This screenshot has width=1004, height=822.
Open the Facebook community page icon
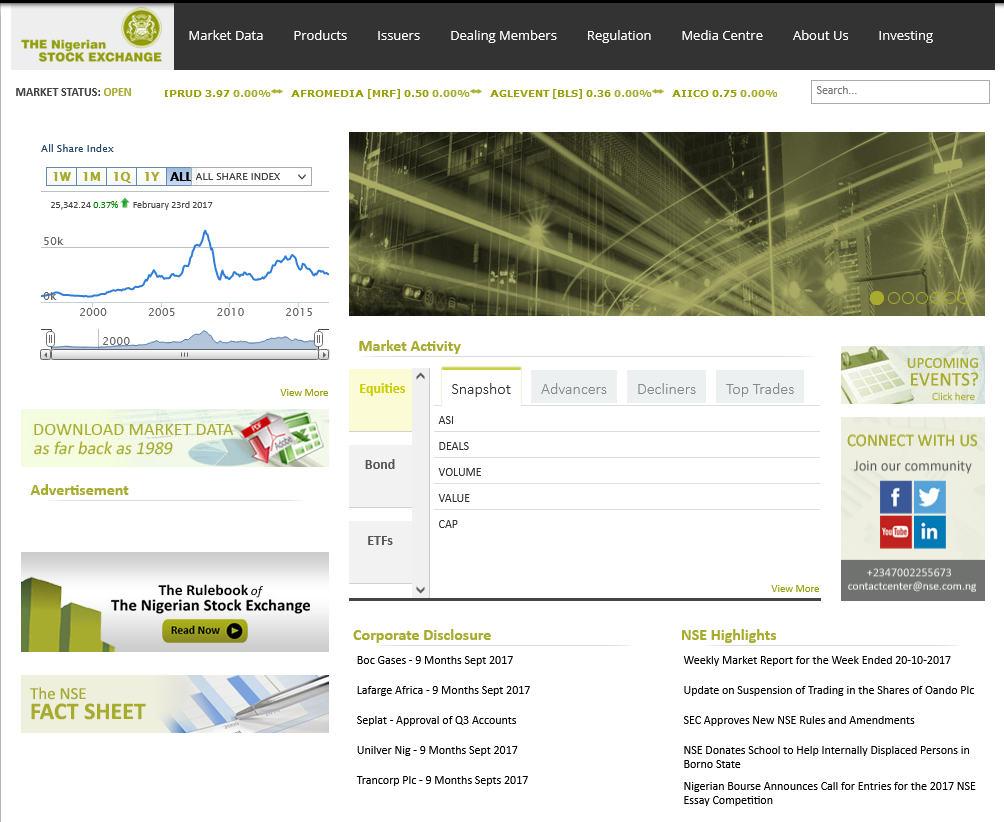coord(895,497)
